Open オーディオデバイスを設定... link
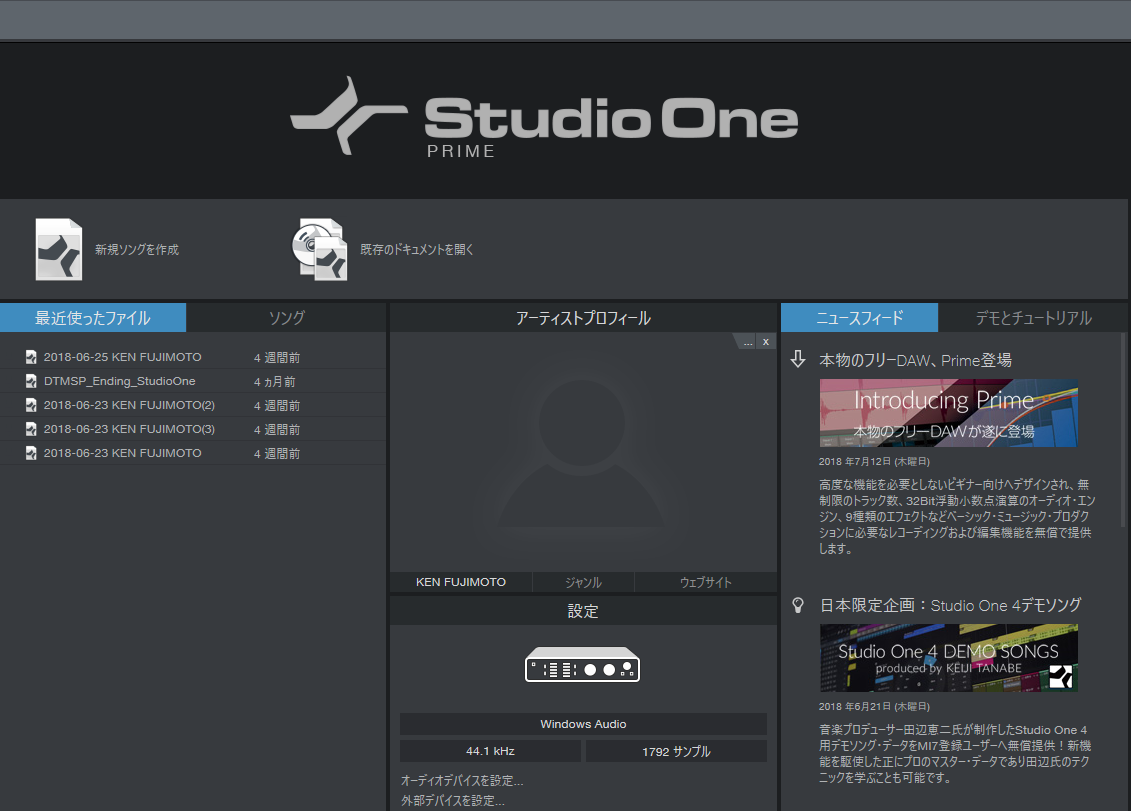Screen dimensions: 1131x811 [x=462, y=781]
